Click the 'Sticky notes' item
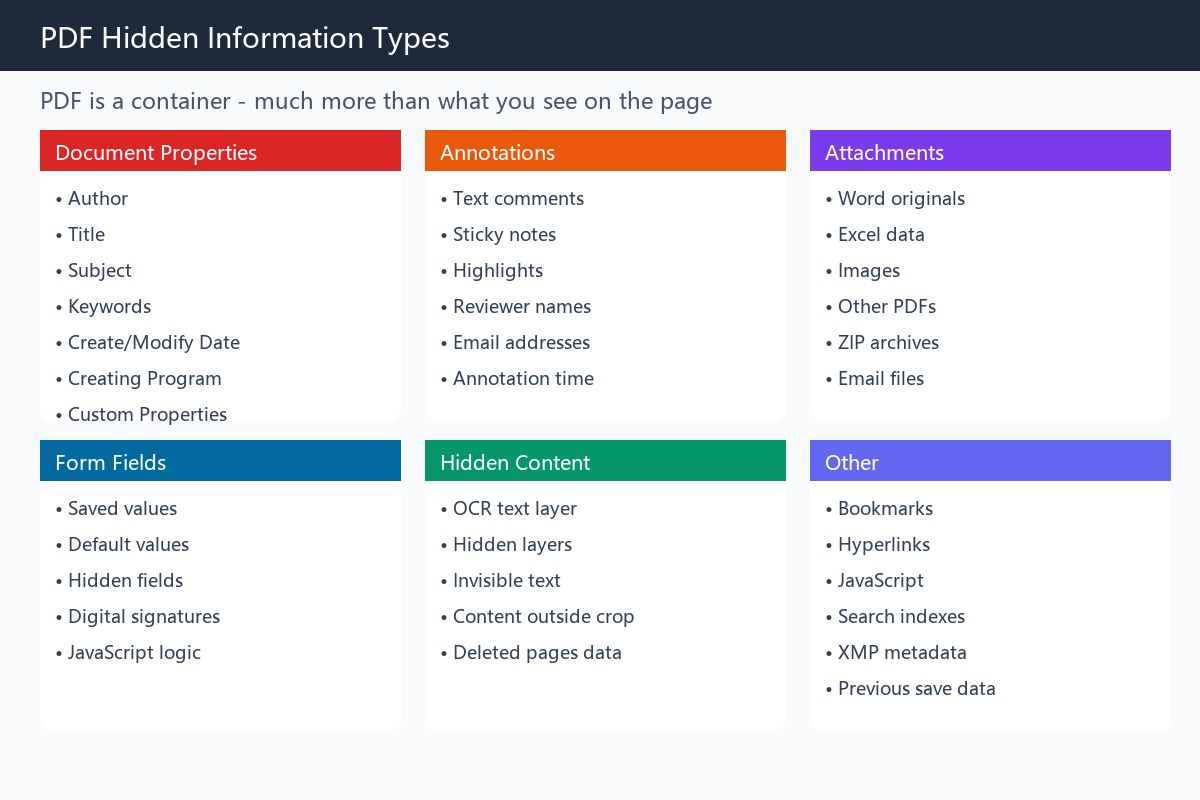Viewport: 1200px width, 800px height. coord(498,234)
